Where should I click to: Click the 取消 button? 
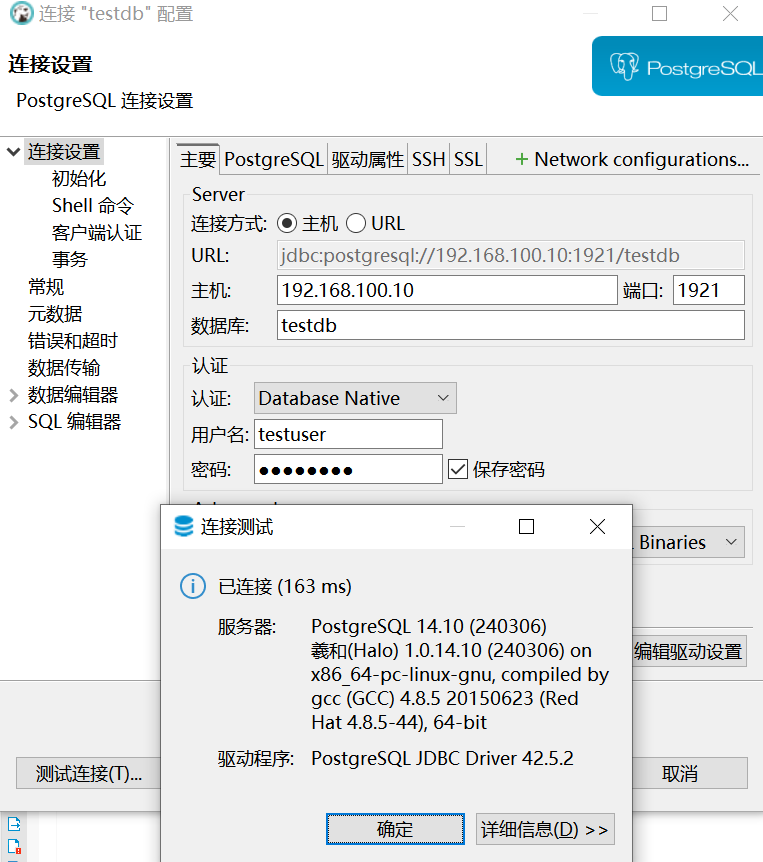click(x=690, y=773)
